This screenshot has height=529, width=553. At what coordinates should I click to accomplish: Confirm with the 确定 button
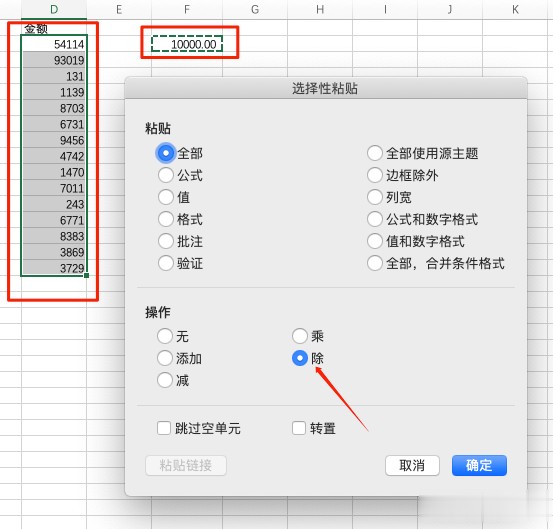coord(479,465)
